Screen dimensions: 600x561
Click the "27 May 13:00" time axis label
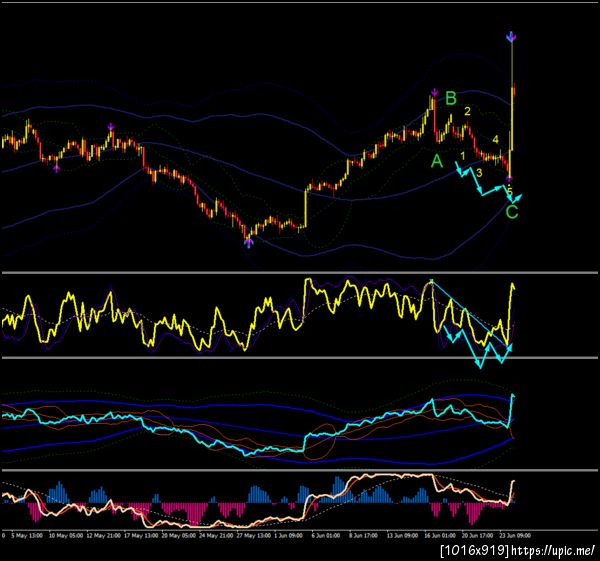[253, 535]
